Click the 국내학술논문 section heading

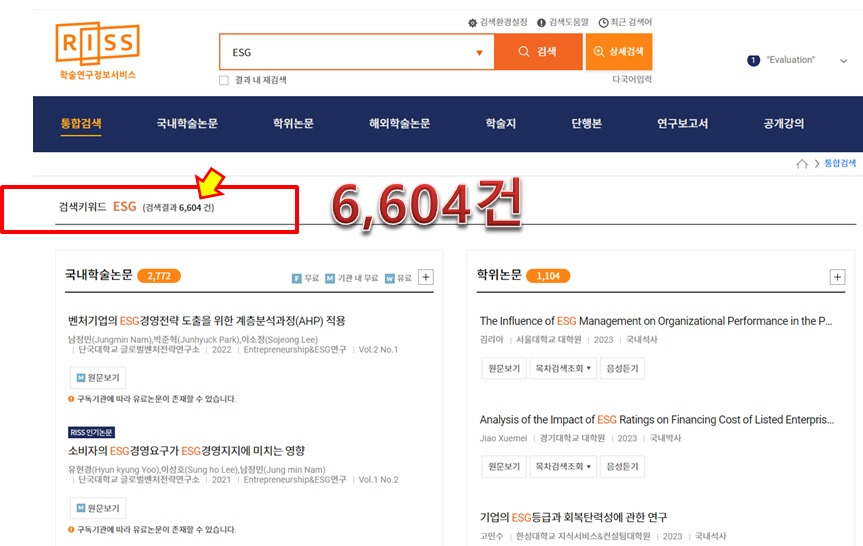(99, 275)
